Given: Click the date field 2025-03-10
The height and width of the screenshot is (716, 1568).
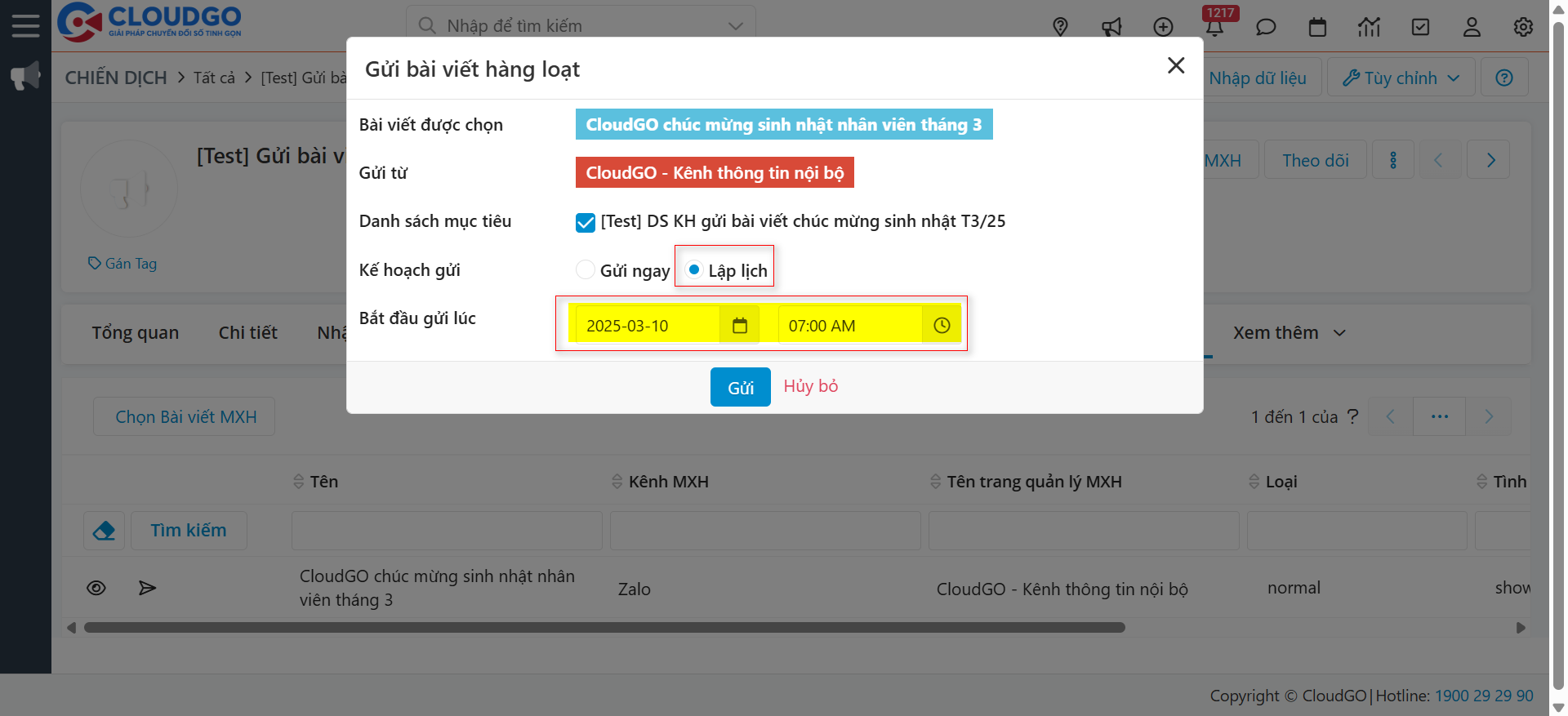Looking at the screenshot, I should [x=648, y=326].
